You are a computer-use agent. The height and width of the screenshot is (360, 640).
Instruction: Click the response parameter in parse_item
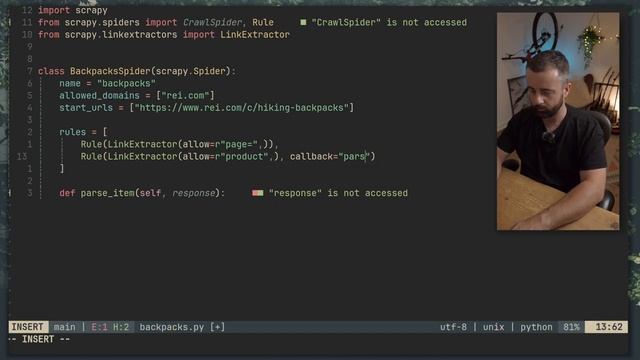[x=193, y=193]
